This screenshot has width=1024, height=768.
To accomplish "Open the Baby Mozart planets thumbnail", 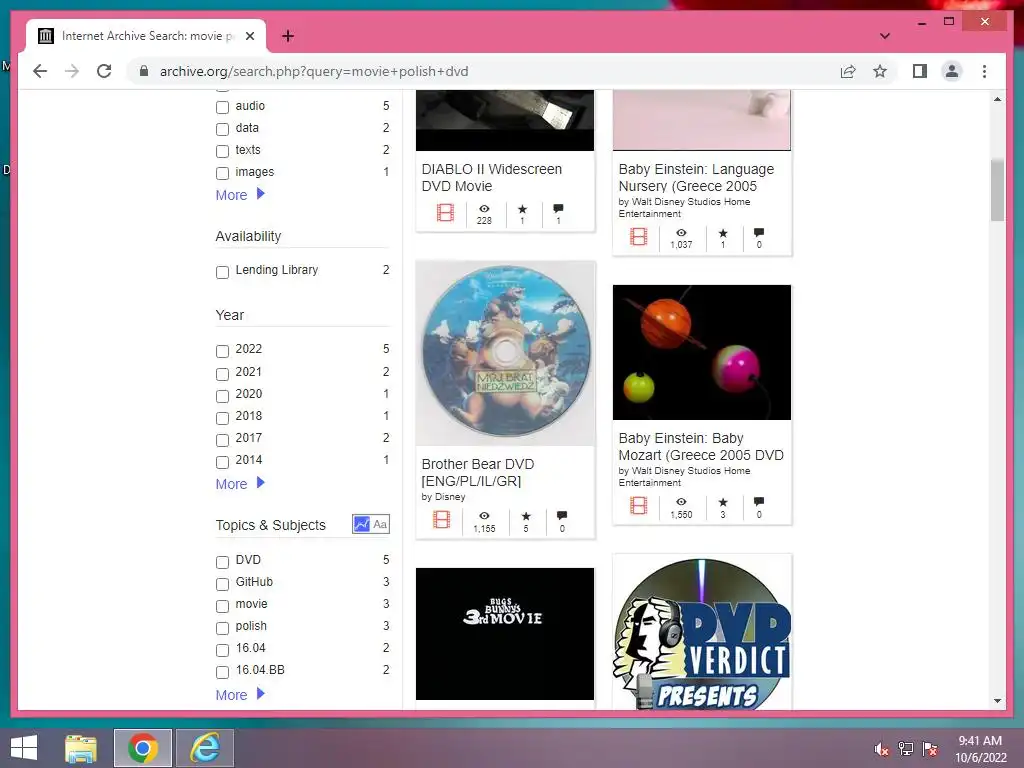I will pos(702,352).
